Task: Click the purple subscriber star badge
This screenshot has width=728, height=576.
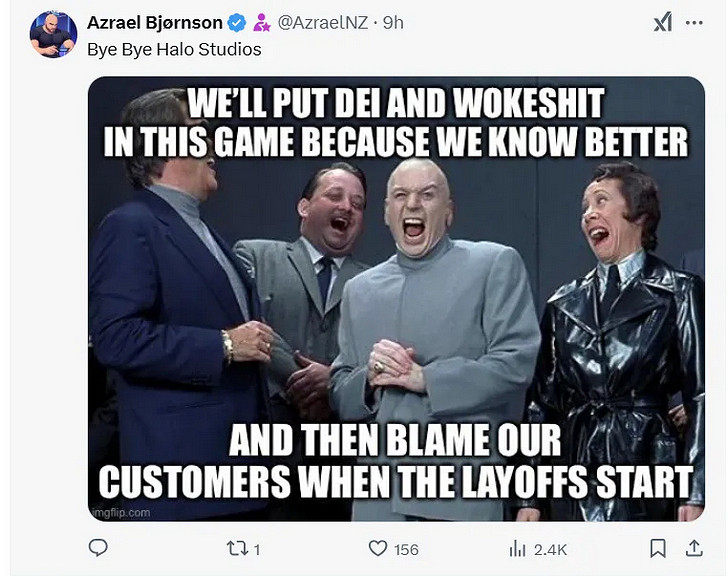Action: 261,22
